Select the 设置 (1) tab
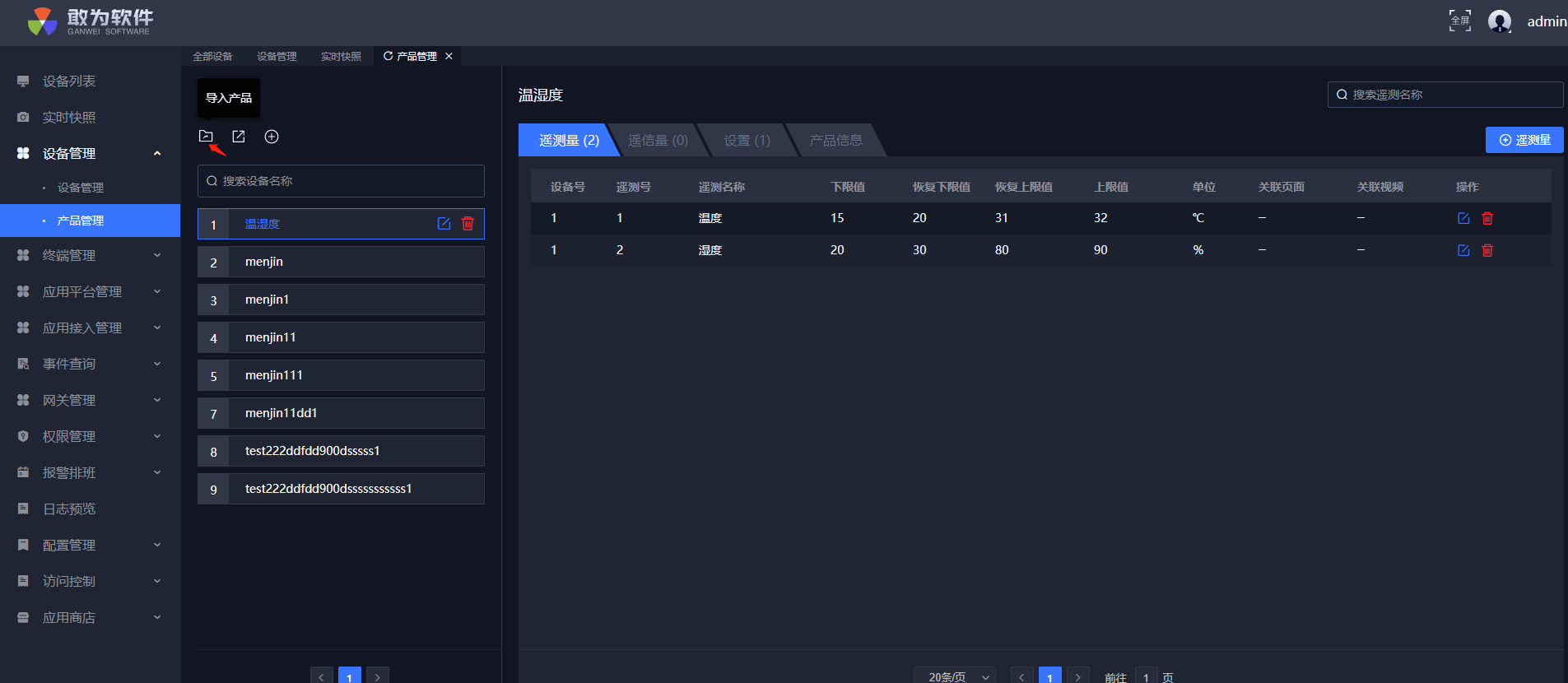This screenshot has height=683, width=1568. click(x=747, y=140)
